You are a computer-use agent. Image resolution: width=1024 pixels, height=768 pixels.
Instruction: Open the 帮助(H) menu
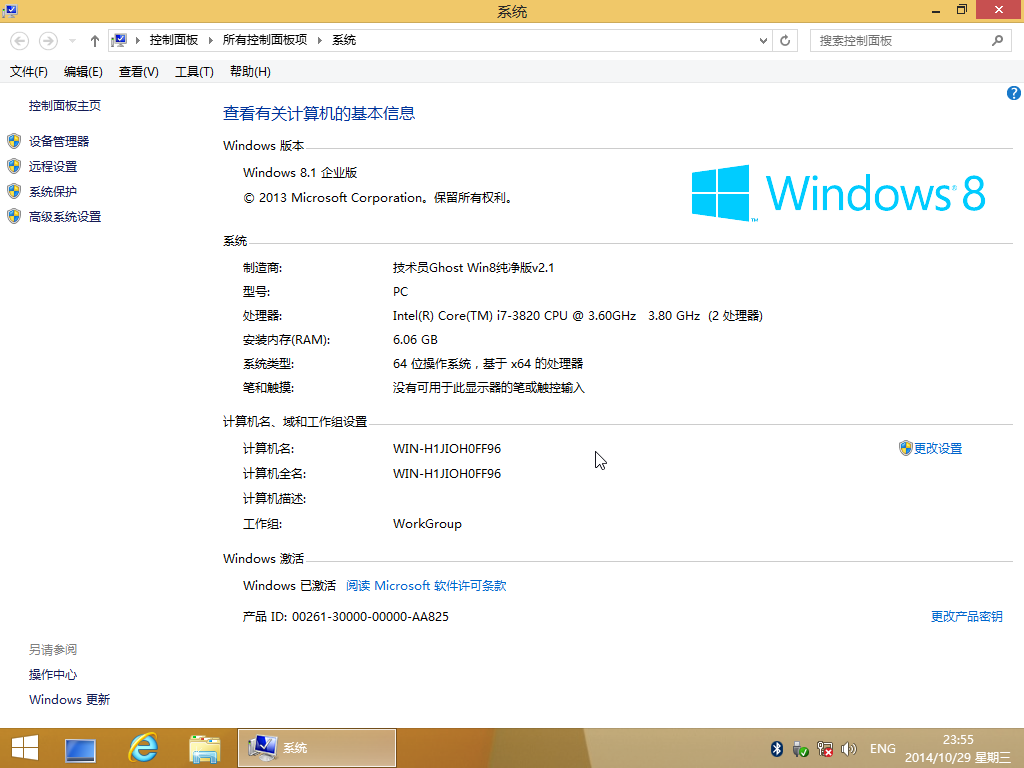pos(250,72)
